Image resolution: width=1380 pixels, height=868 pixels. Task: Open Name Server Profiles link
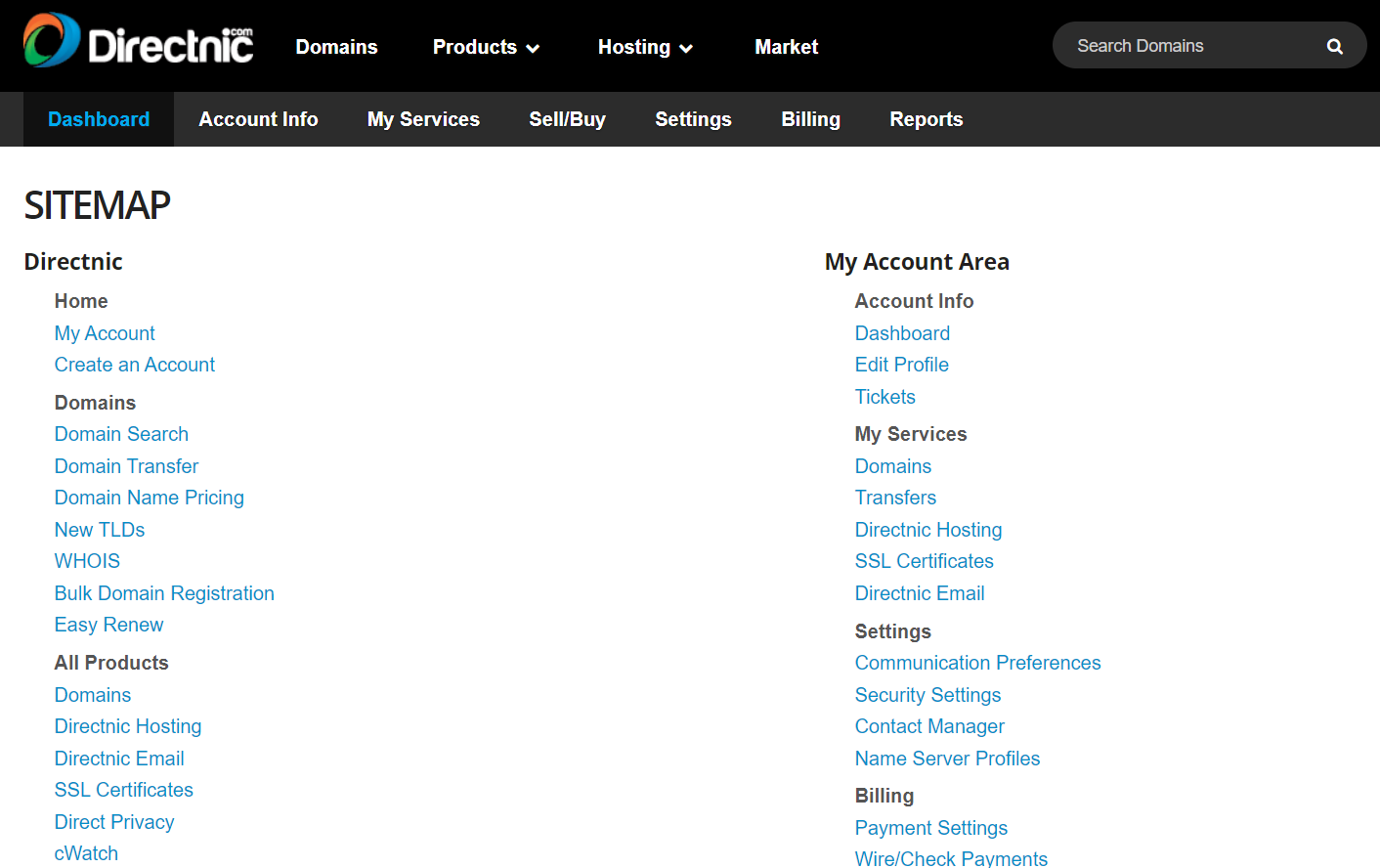coord(947,759)
